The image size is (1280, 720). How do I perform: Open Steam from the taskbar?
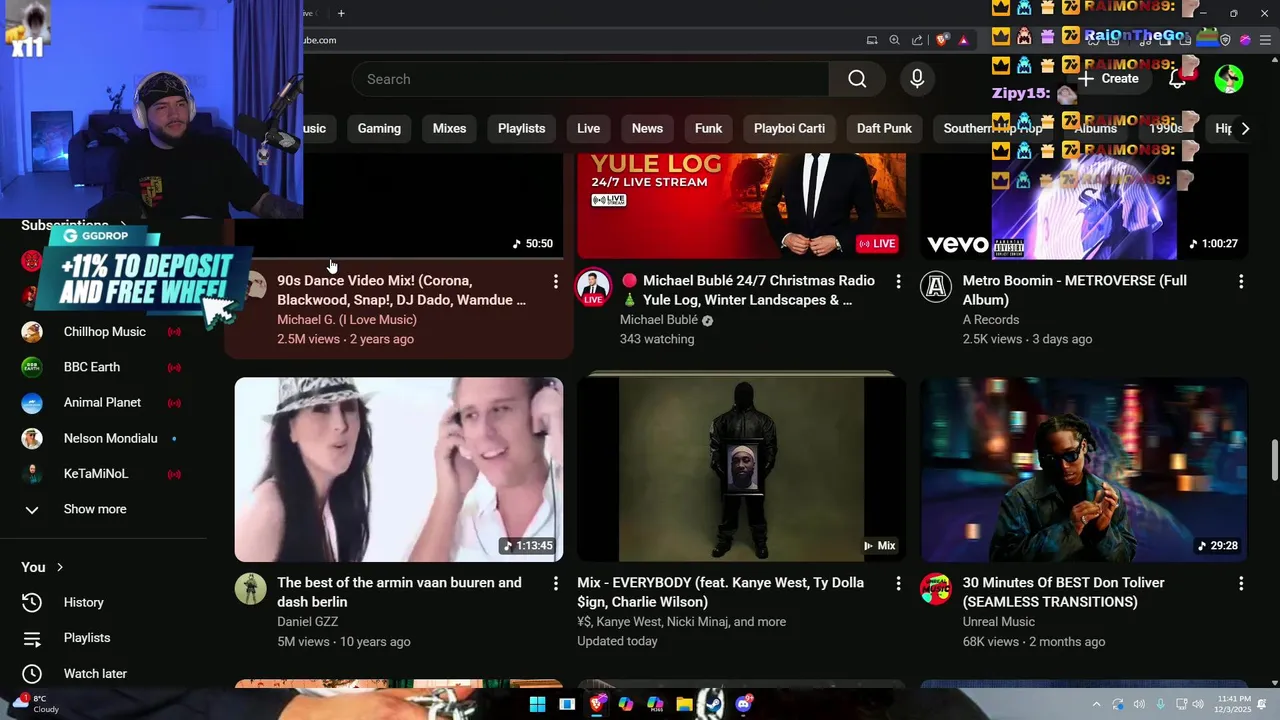click(712, 704)
